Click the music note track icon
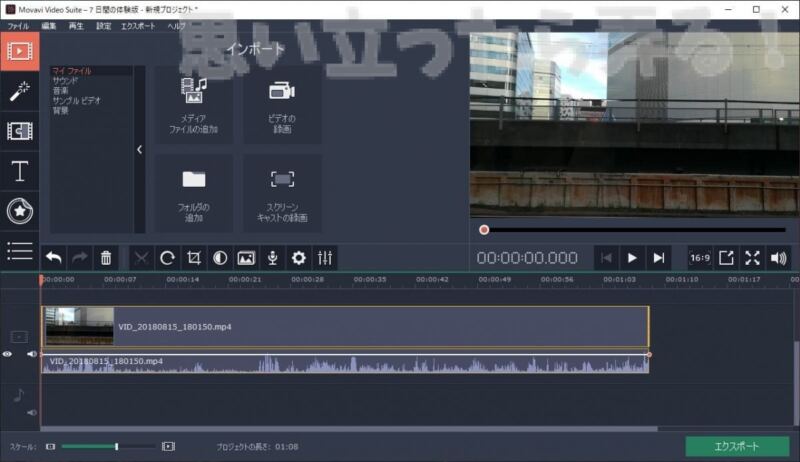The image size is (800, 462). pyautogui.click(x=18, y=395)
